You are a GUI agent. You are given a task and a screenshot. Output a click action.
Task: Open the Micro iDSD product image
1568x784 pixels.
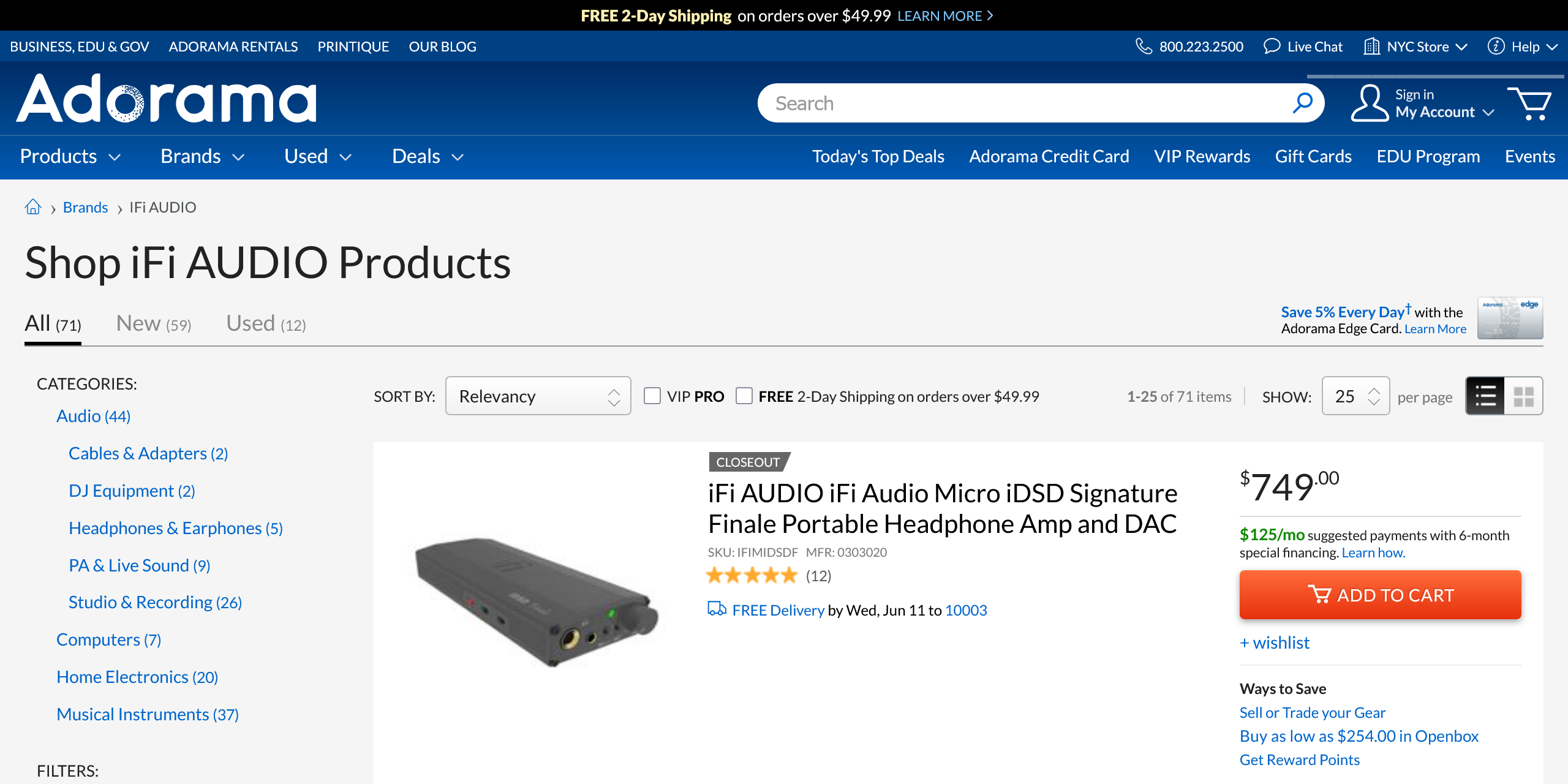coord(537,603)
